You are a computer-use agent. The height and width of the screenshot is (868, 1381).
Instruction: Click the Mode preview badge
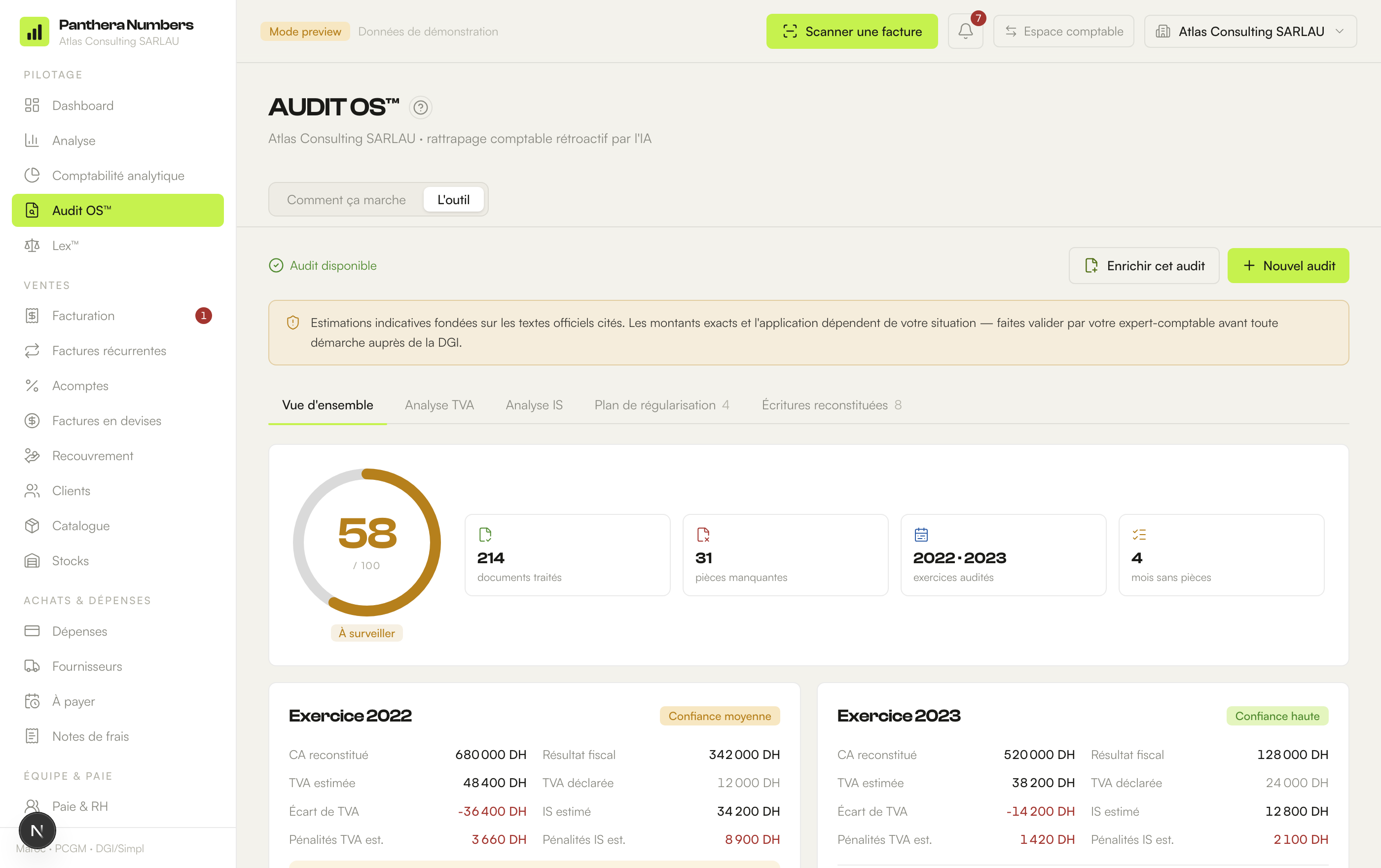[x=305, y=32]
